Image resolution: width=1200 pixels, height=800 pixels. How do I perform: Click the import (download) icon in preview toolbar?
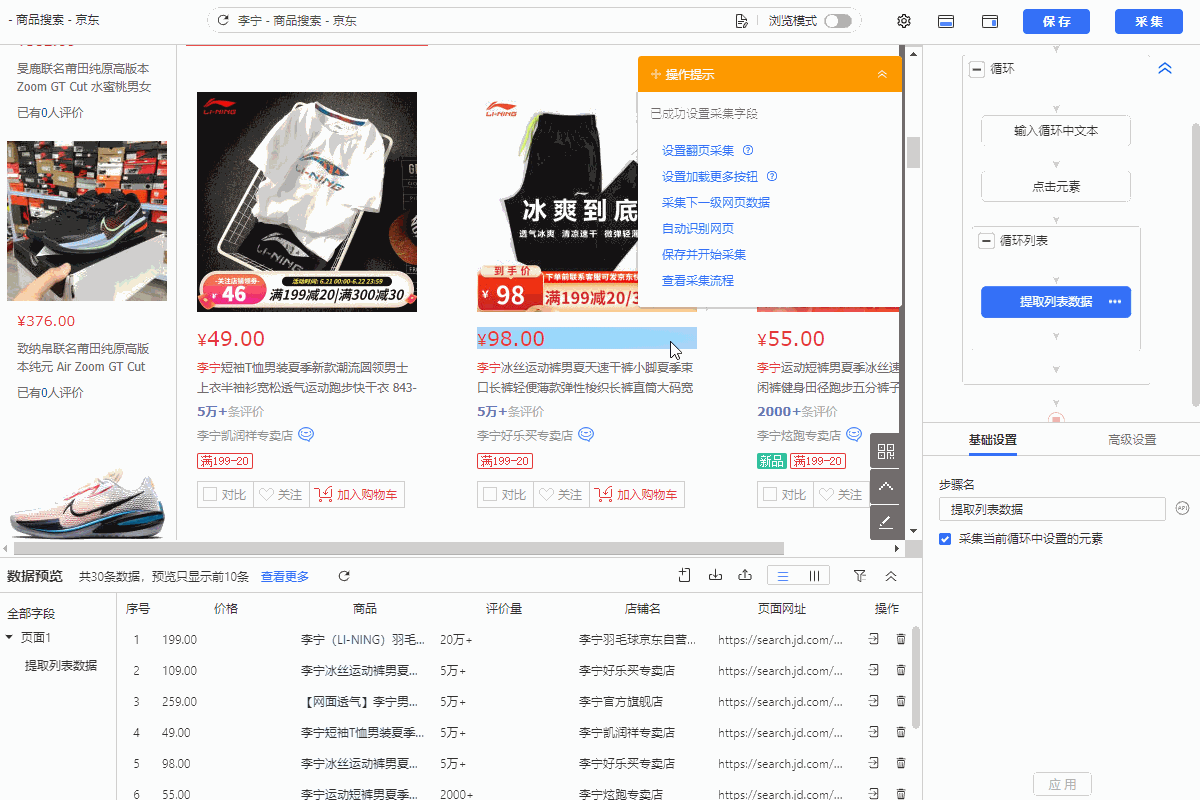click(x=715, y=575)
